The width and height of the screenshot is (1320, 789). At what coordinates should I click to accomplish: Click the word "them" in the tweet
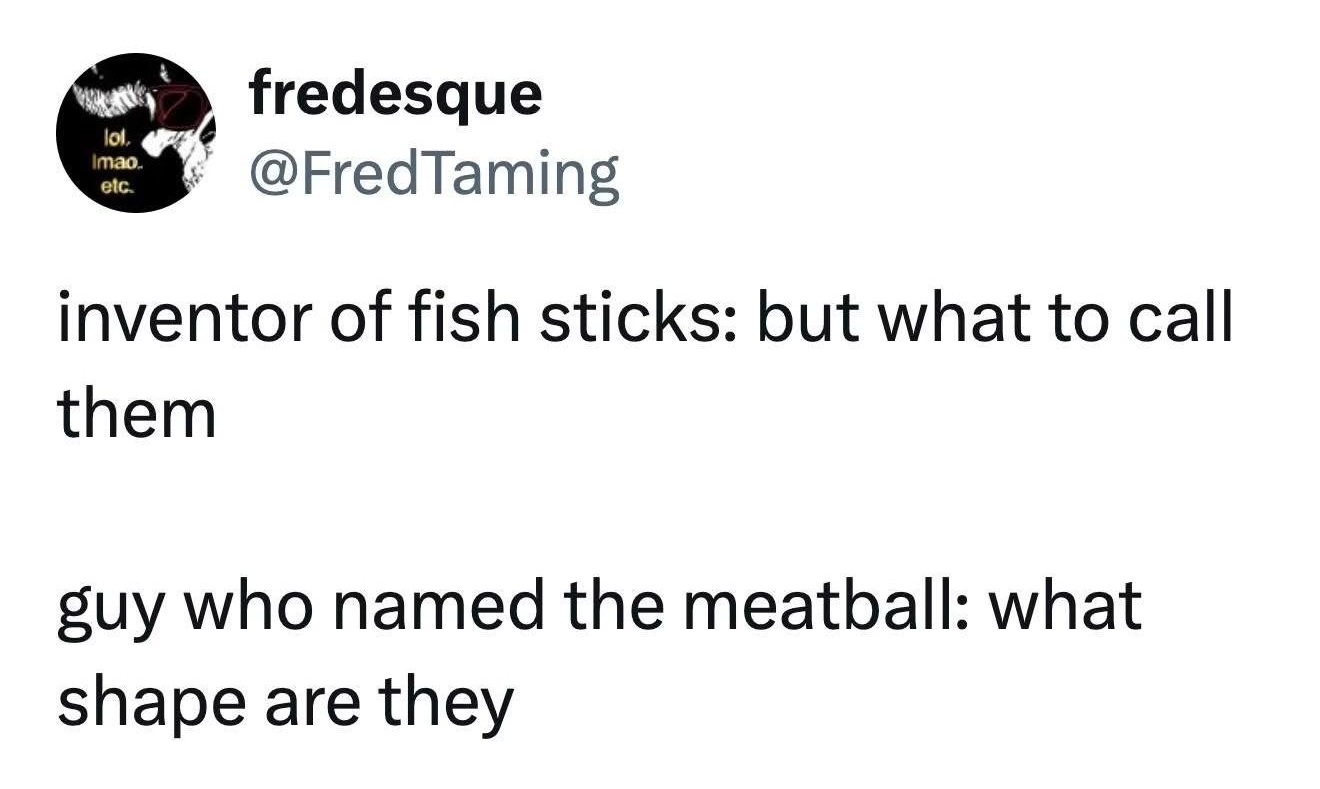137,414
